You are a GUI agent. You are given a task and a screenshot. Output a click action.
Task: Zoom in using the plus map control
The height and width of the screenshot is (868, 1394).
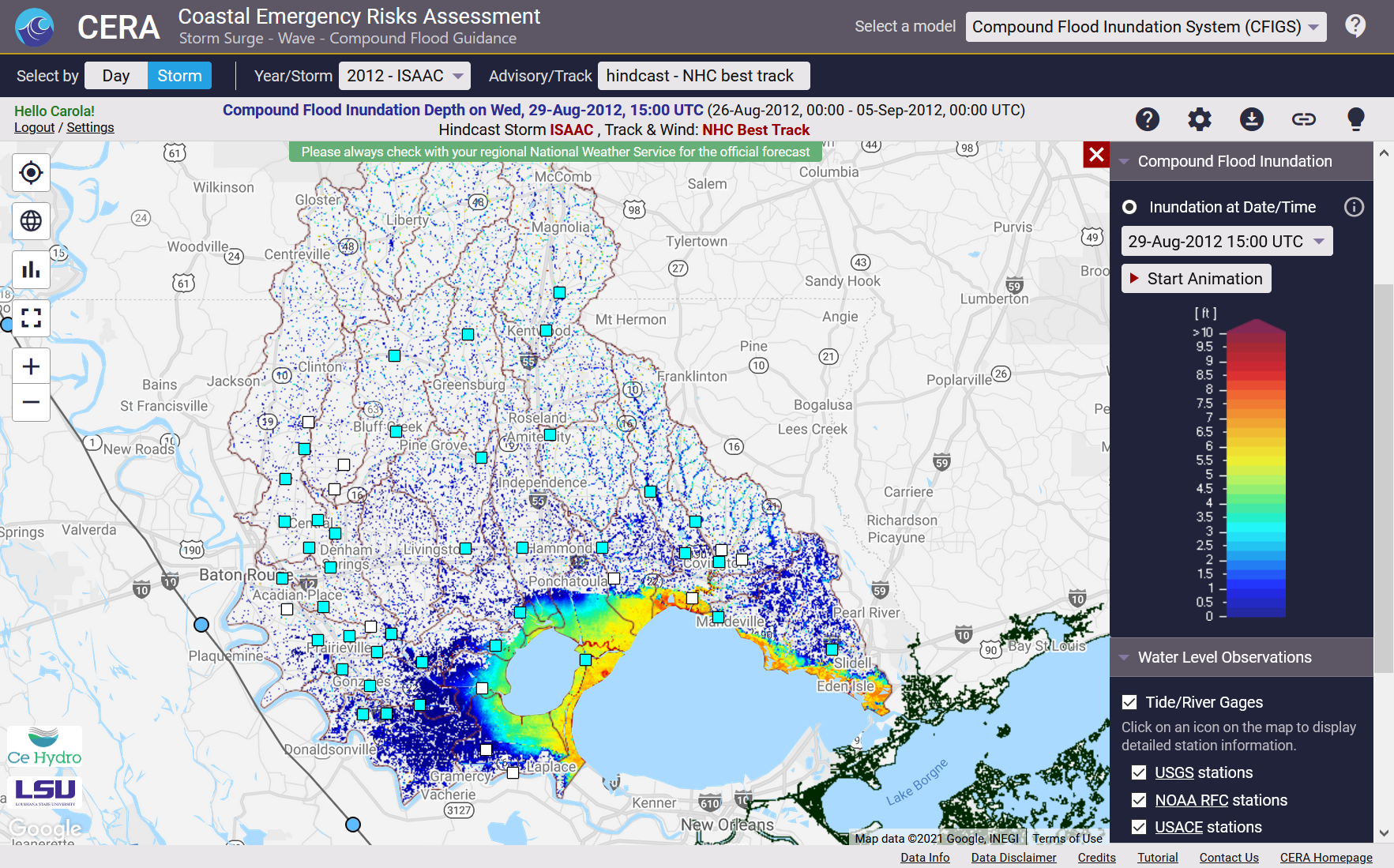(x=31, y=366)
